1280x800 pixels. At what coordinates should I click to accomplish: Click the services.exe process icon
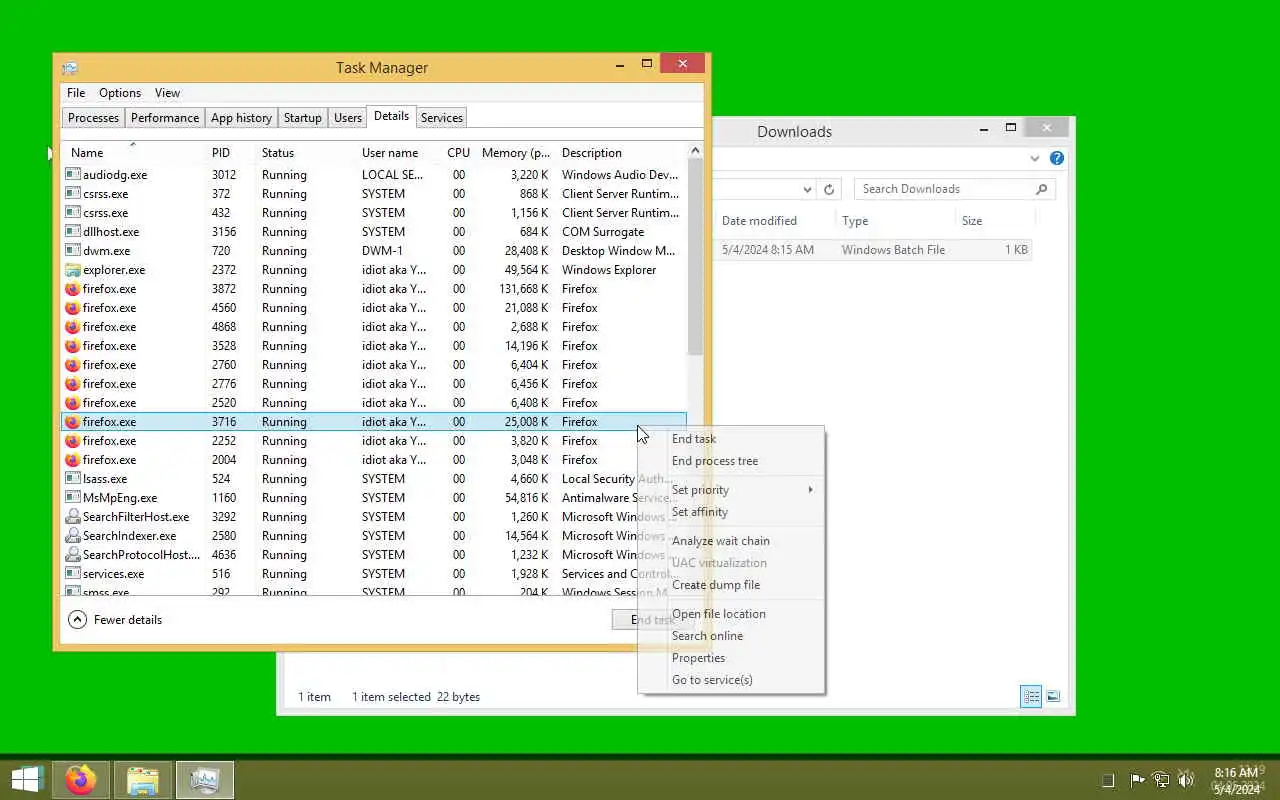72,574
